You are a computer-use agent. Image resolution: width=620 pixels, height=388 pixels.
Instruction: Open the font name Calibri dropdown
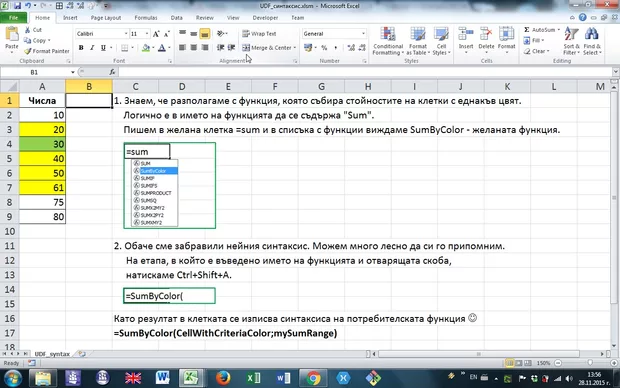click(x=126, y=34)
